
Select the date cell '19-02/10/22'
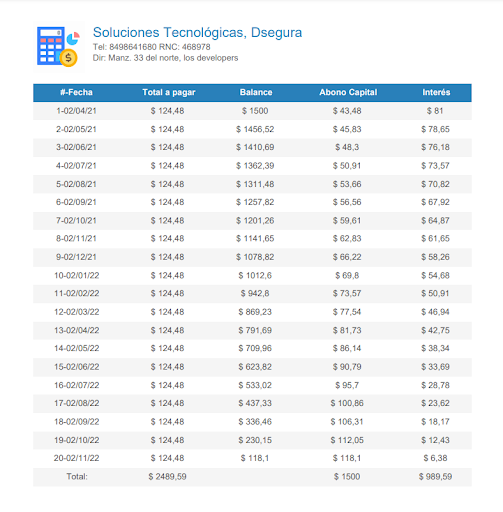pyautogui.click(x=77, y=441)
